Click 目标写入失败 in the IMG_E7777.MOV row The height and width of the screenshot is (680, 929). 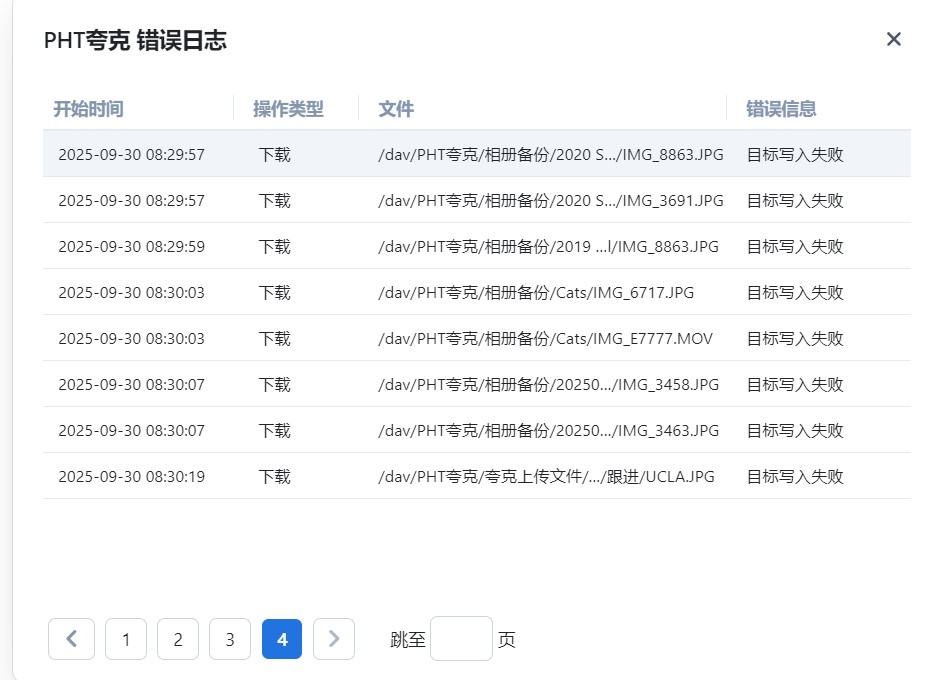tap(795, 339)
